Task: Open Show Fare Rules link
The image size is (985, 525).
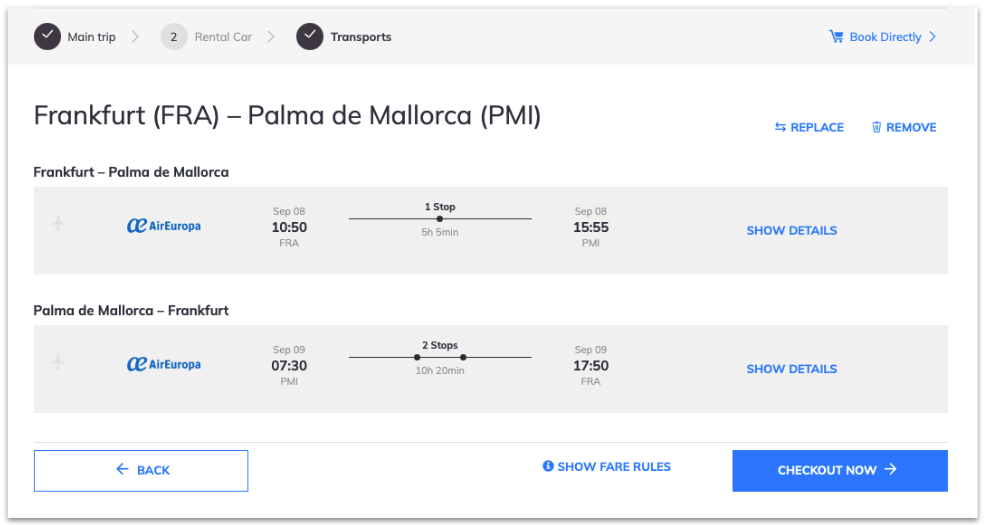Action: click(x=614, y=467)
